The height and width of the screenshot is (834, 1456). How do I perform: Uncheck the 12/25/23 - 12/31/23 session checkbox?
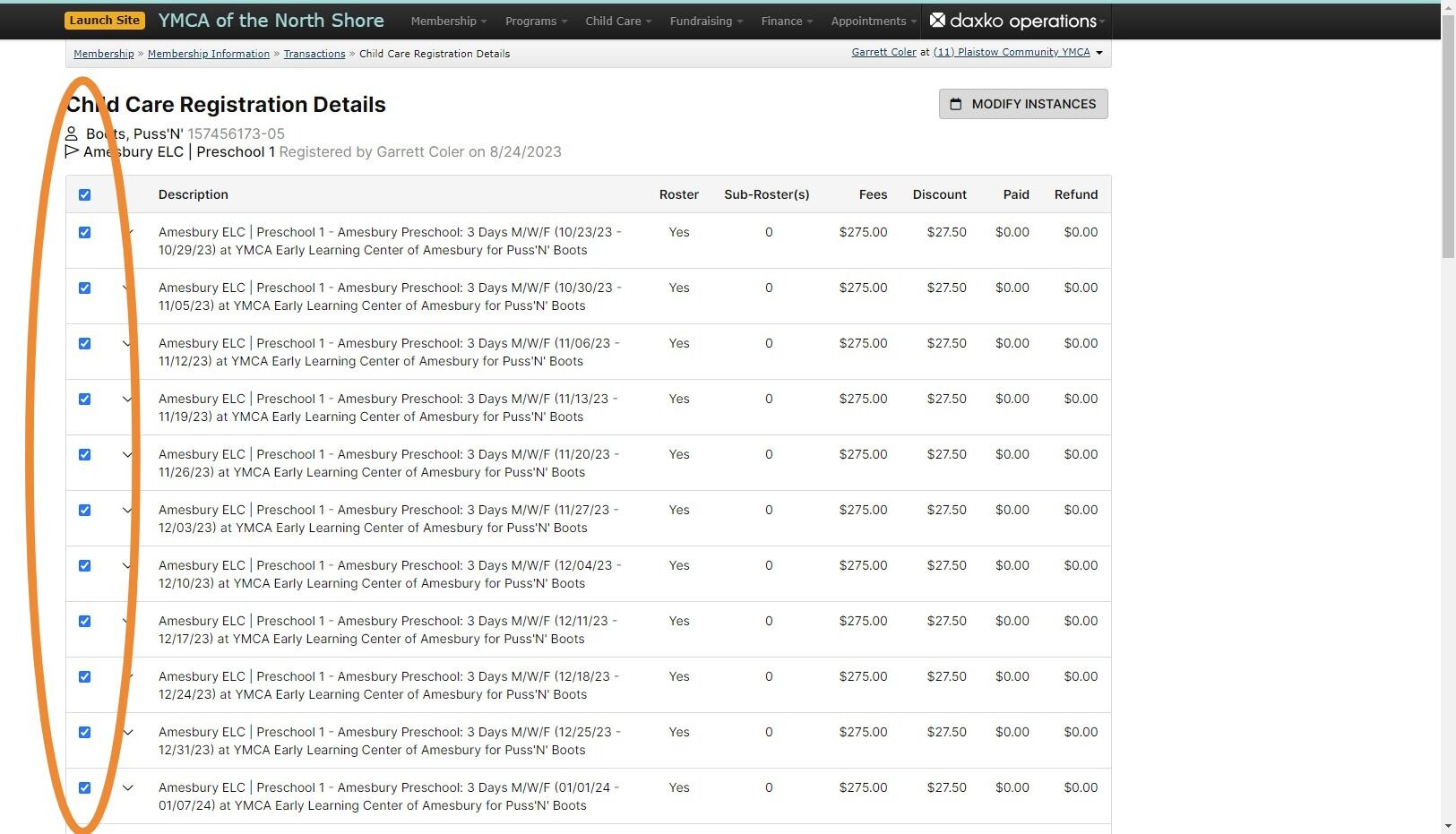click(85, 732)
